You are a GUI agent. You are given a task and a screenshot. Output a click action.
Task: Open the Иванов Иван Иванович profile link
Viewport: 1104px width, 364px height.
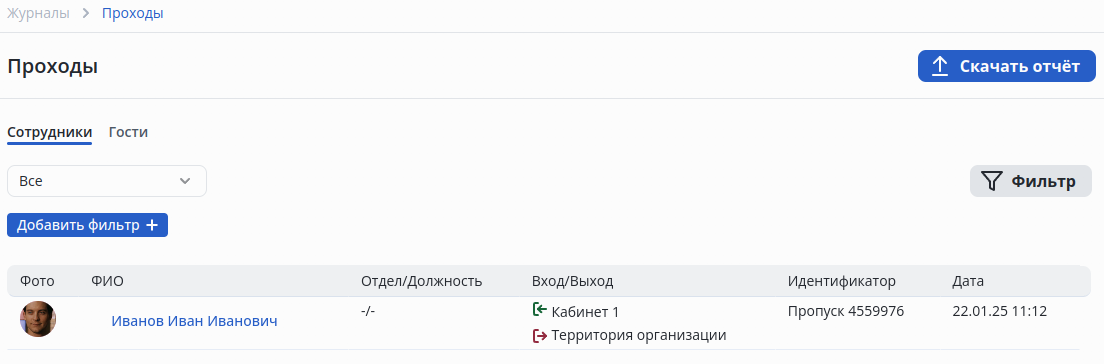tap(194, 321)
